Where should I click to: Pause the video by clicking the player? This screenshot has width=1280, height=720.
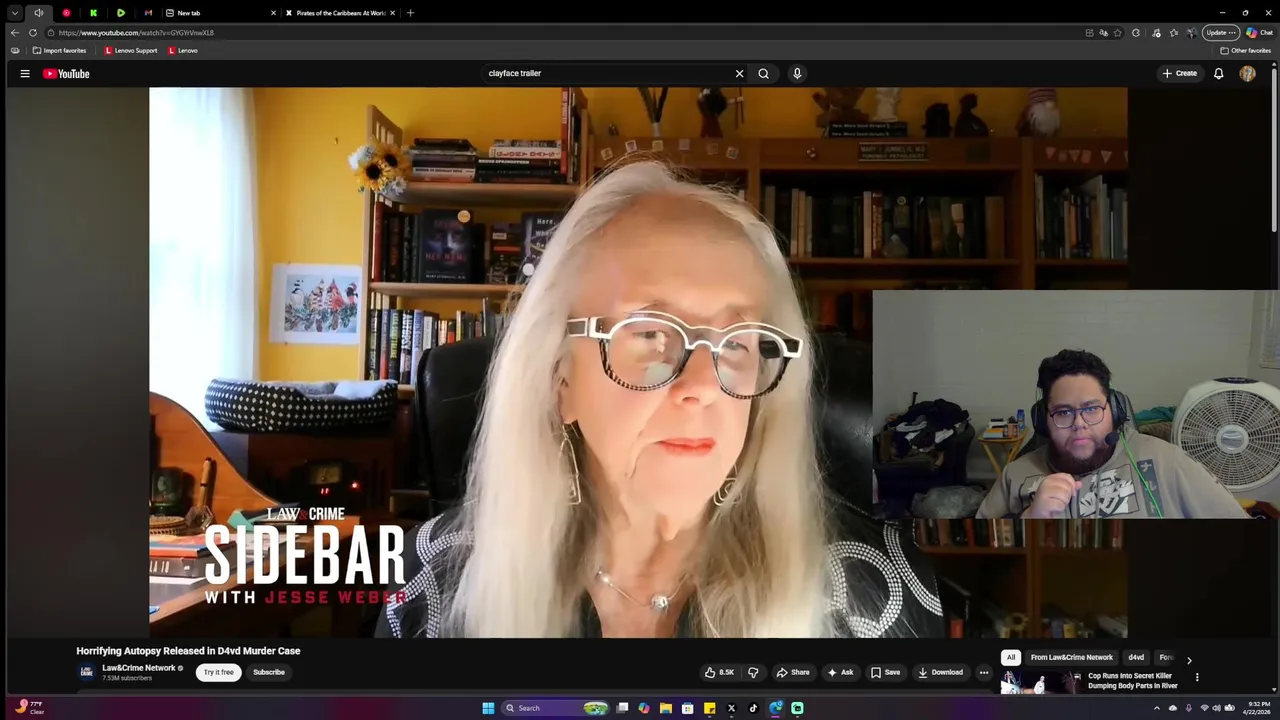tap(638, 362)
